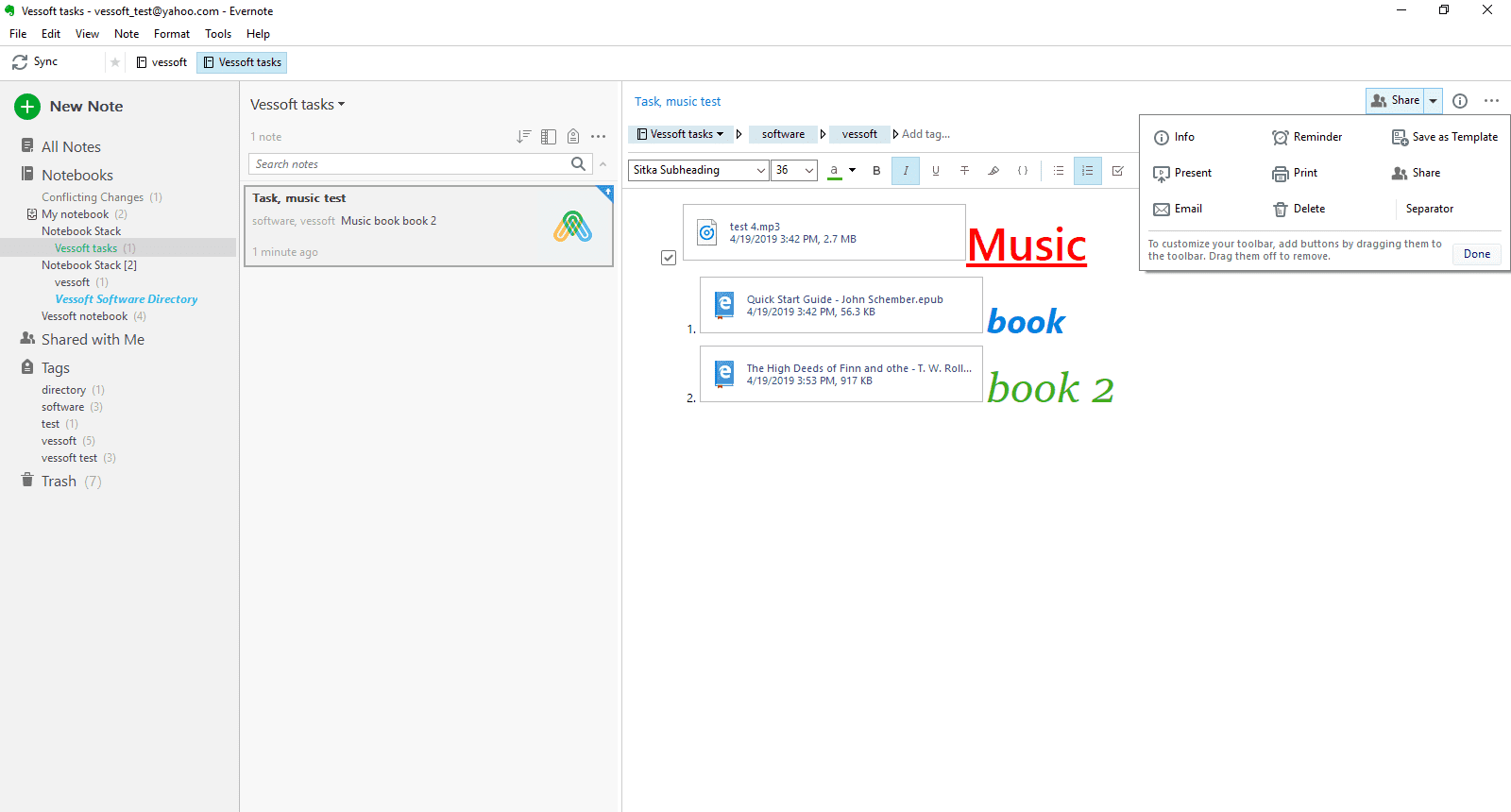Click the sort notes icon
The width and height of the screenshot is (1511, 812).
(x=524, y=137)
